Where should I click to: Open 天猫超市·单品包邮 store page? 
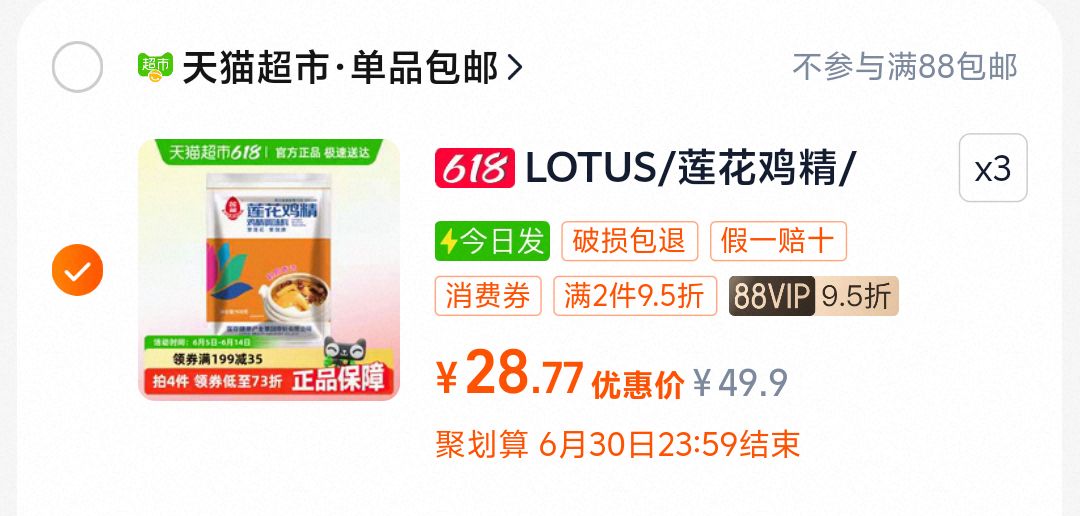(340, 68)
